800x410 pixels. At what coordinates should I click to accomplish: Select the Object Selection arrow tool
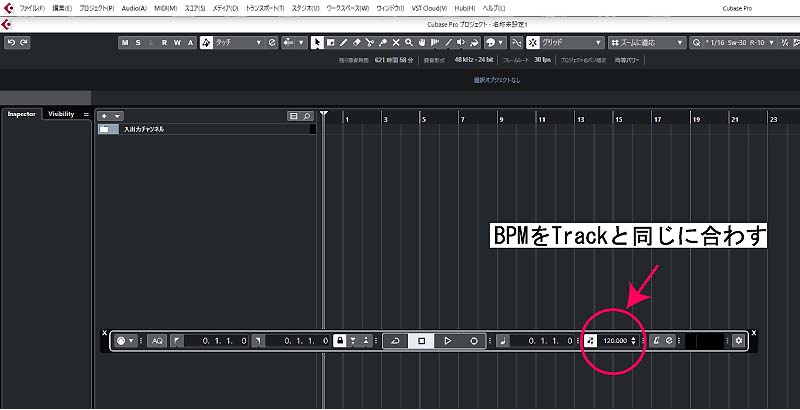317,43
